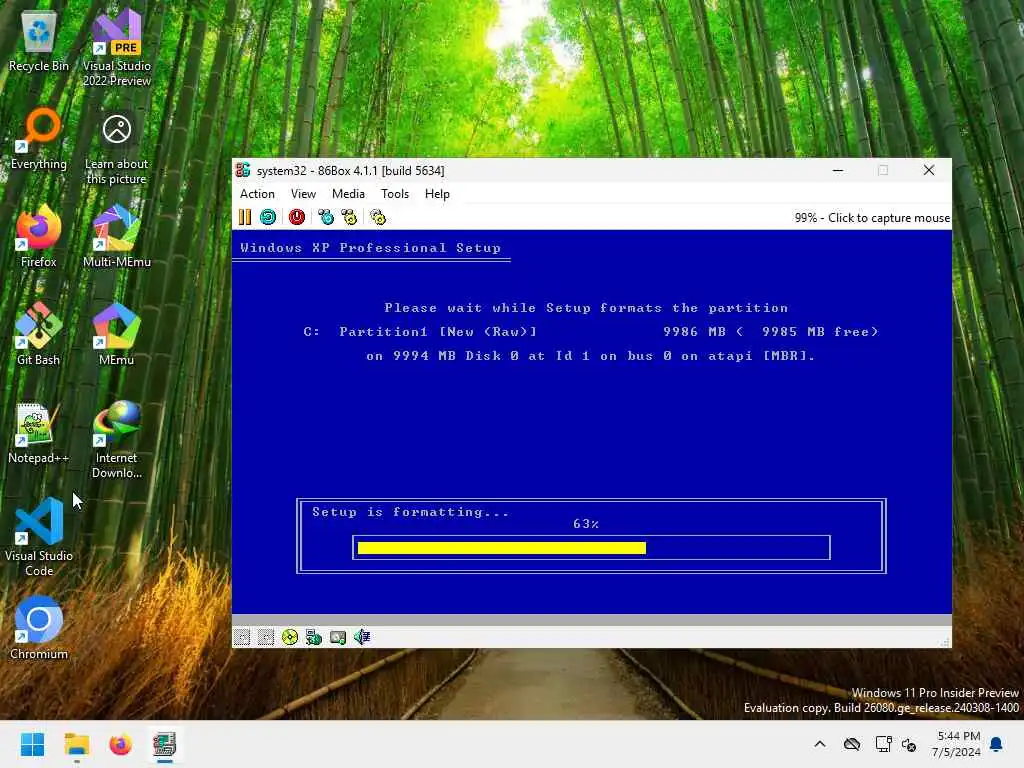Open the Media menu

pos(348,194)
